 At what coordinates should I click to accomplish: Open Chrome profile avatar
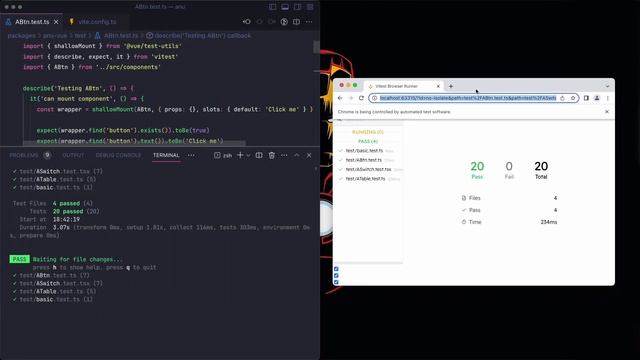click(597, 98)
